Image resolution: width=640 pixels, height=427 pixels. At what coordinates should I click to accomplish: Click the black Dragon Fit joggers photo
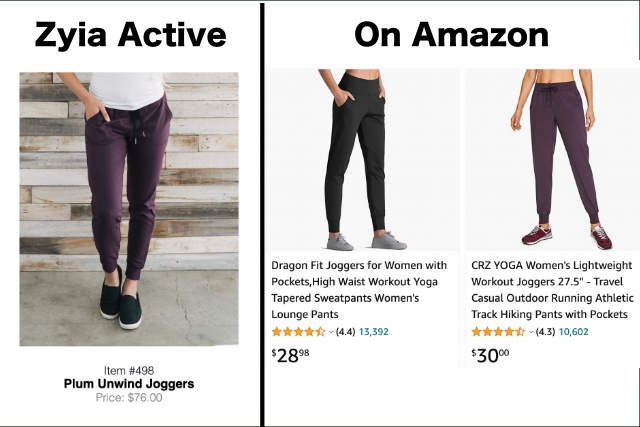click(x=361, y=160)
